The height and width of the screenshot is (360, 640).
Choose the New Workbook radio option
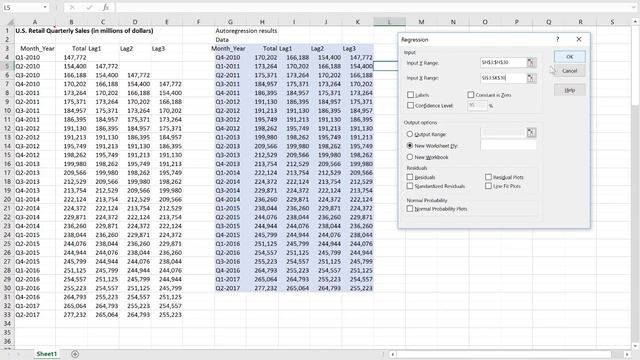pyautogui.click(x=409, y=157)
